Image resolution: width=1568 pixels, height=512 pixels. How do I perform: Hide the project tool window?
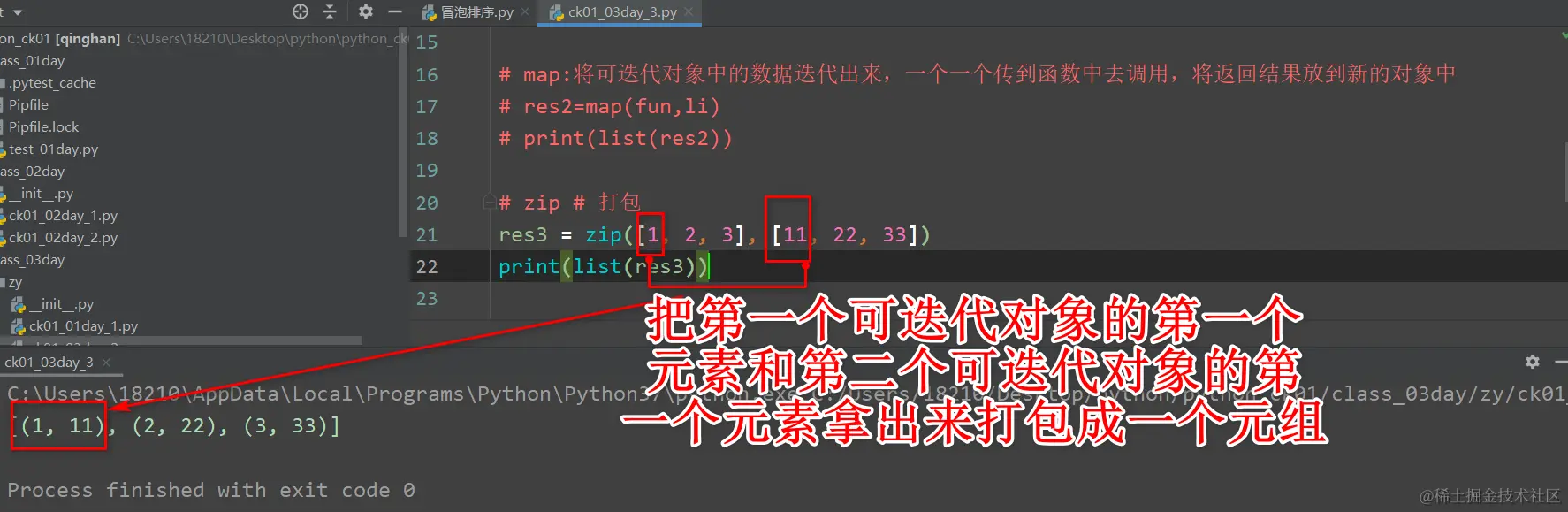395,11
